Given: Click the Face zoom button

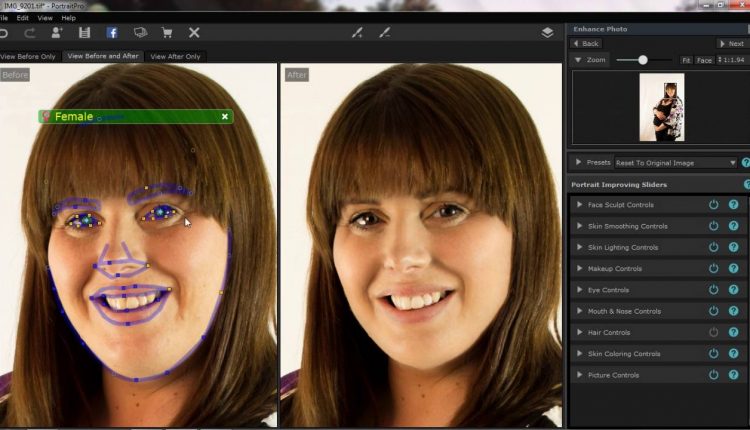Looking at the screenshot, I should (704, 60).
